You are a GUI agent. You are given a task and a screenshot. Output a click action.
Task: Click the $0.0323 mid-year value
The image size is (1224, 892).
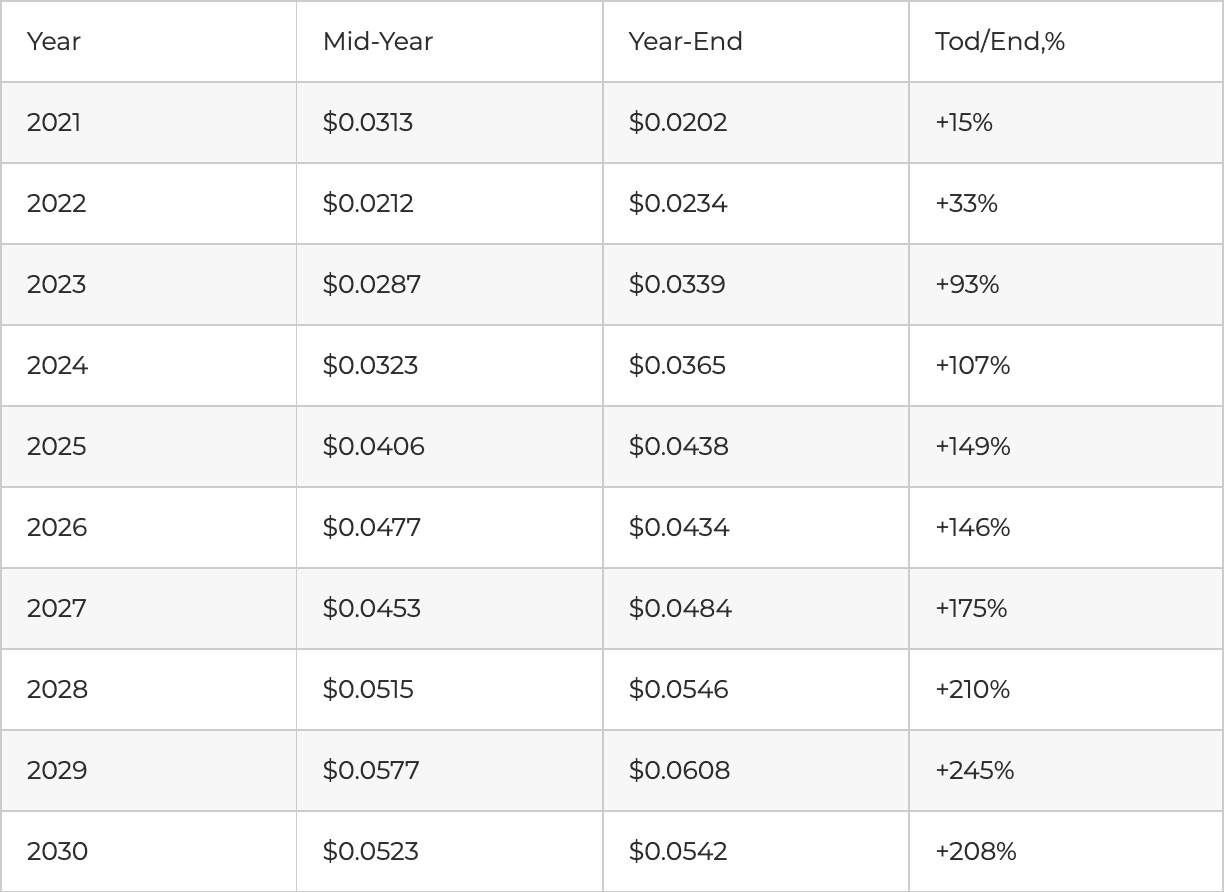pos(370,366)
